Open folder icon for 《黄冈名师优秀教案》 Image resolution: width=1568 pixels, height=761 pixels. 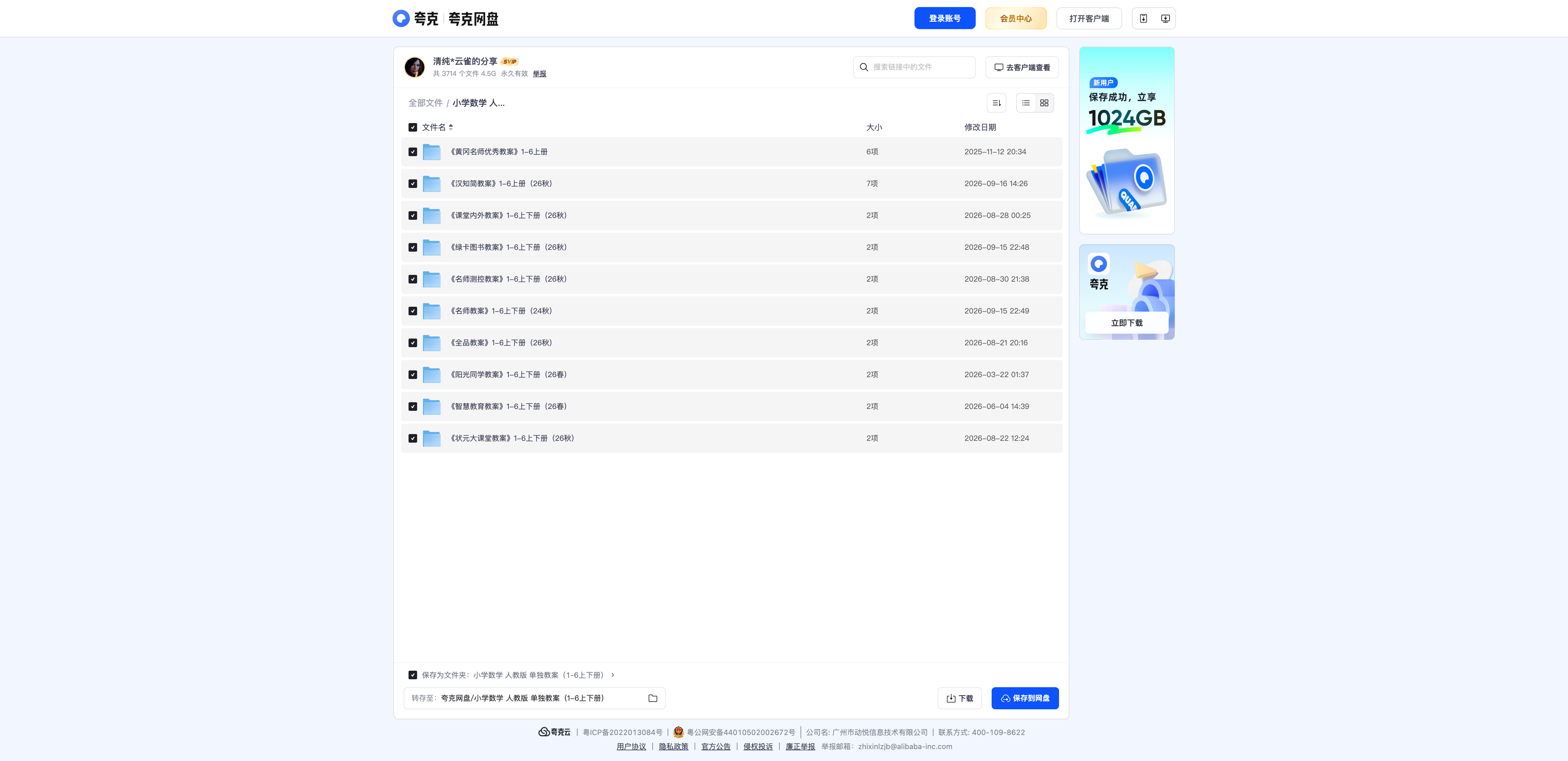coord(432,152)
